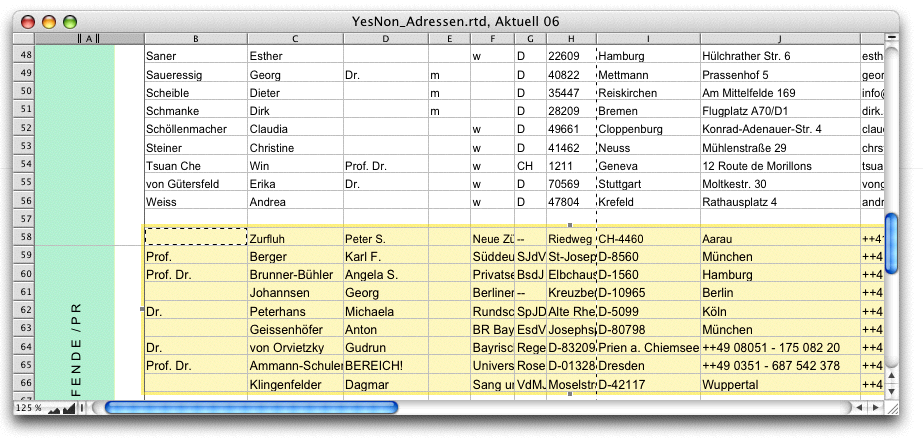Click the split pane handle above scrollbar

[x=893, y=38]
